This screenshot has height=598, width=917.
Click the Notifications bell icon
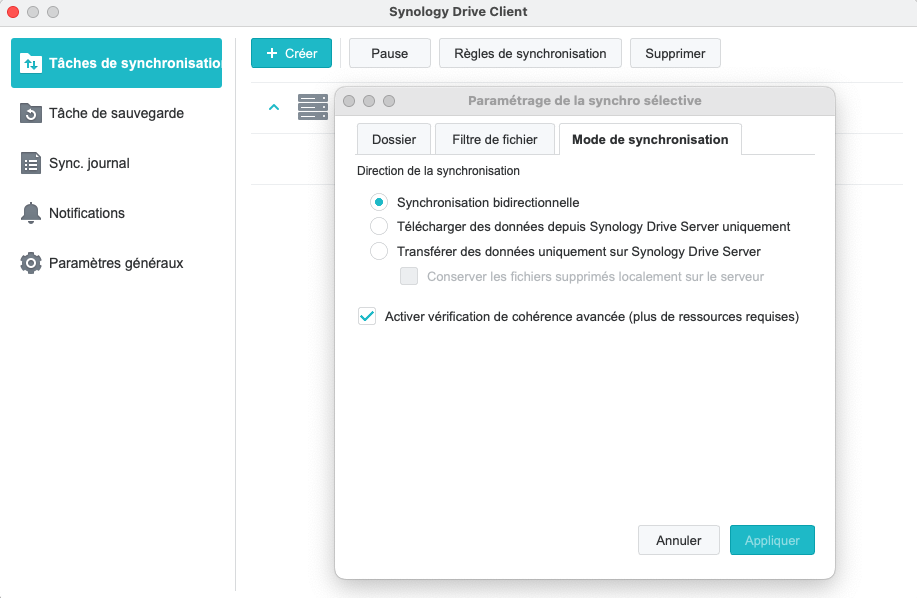click(x=31, y=213)
